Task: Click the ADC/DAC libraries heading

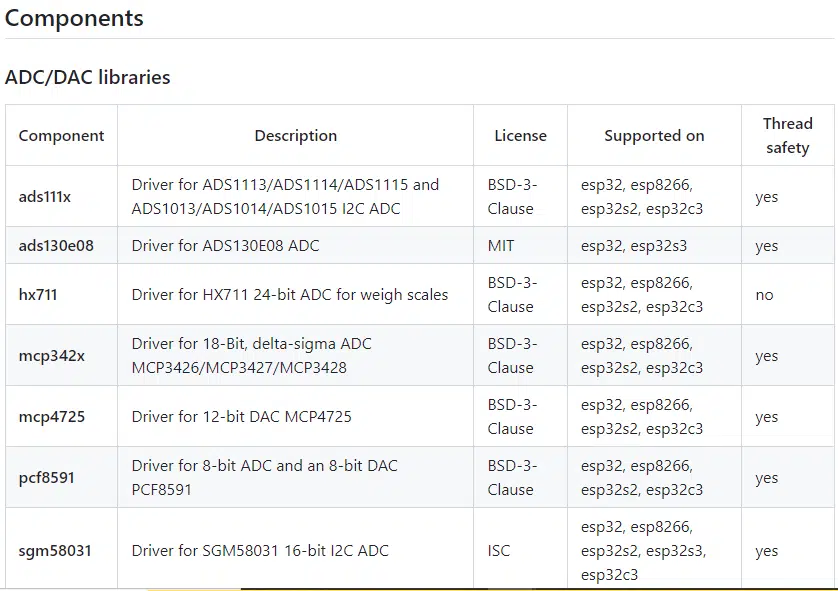Action: pos(88,77)
